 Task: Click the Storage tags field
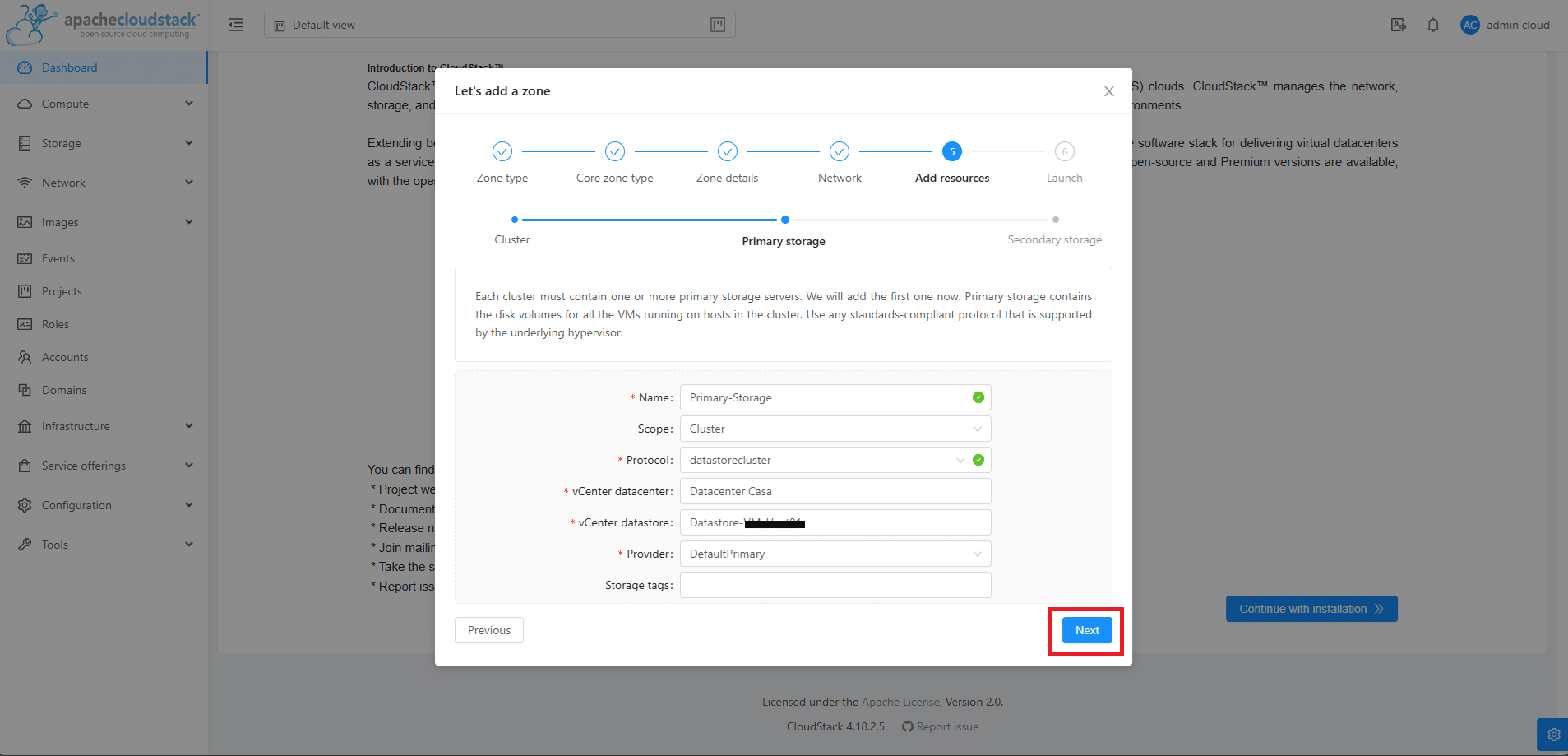tap(835, 585)
